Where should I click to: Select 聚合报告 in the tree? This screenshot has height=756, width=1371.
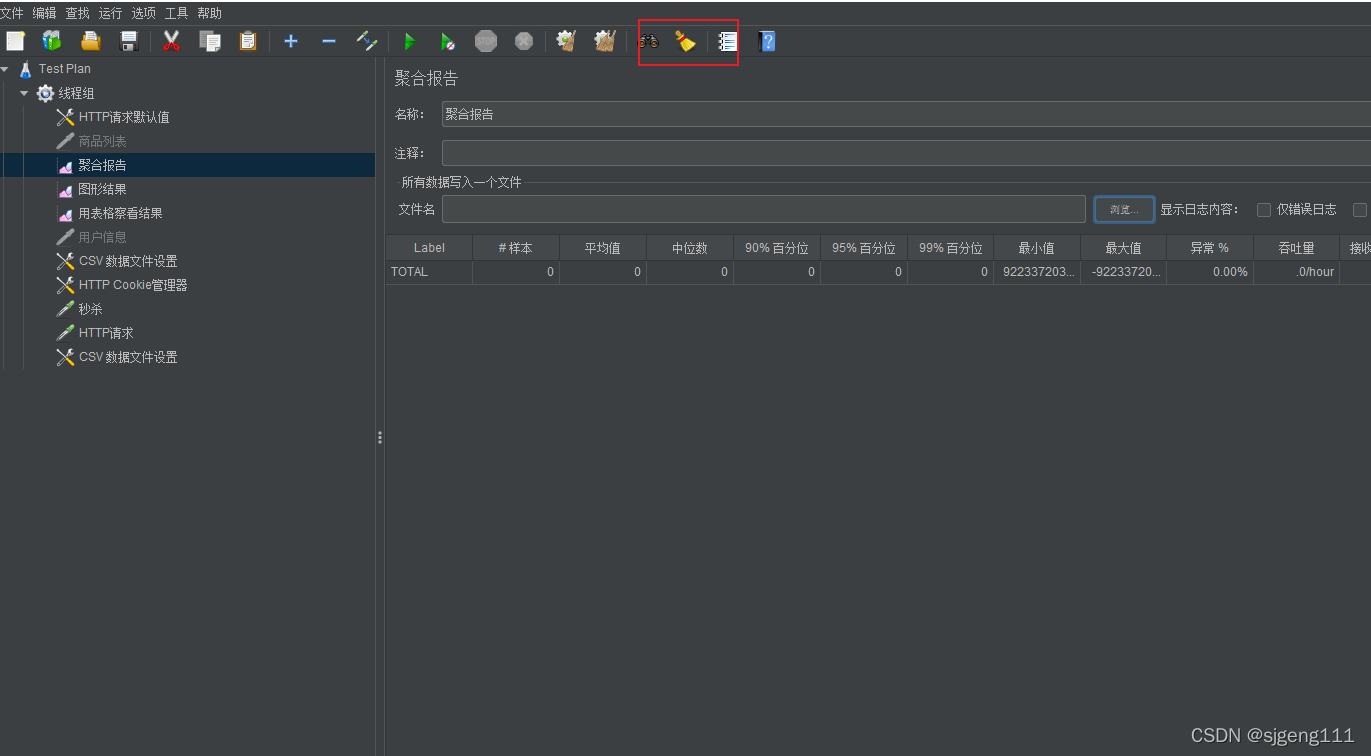tap(103, 165)
